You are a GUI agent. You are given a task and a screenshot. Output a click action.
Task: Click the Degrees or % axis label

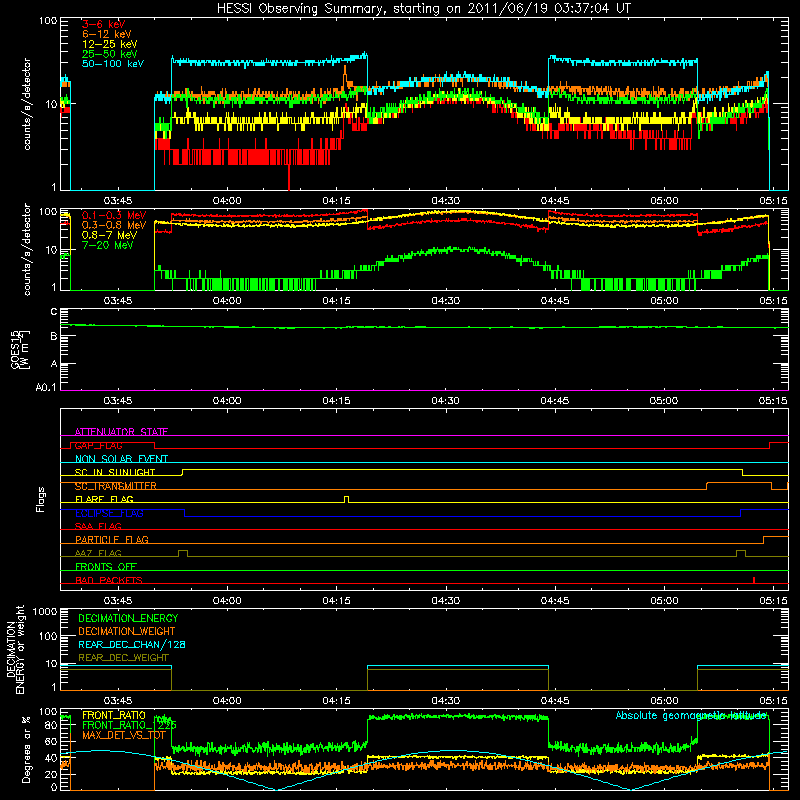pos(26,749)
